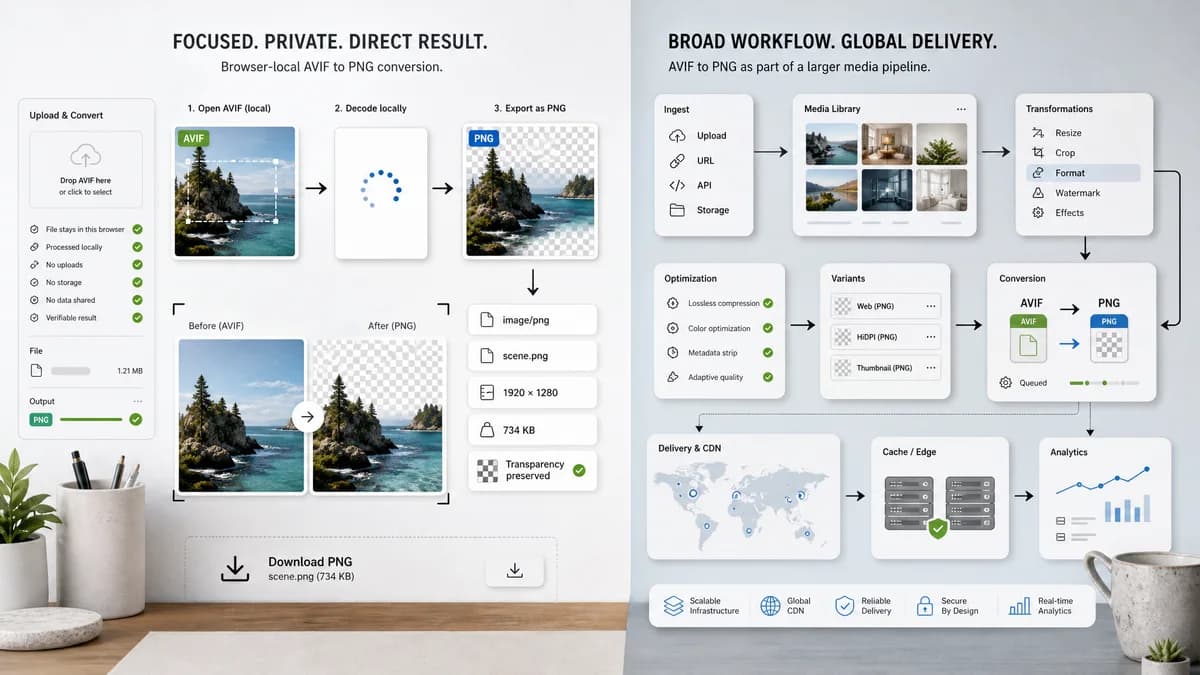Open the Effects gear in Transformations

point(1037,213)
